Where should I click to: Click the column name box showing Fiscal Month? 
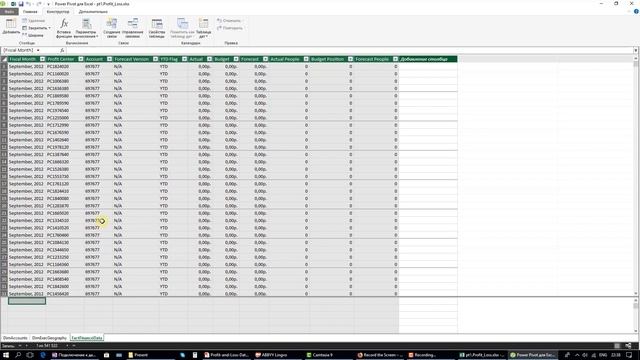point(18,50)
